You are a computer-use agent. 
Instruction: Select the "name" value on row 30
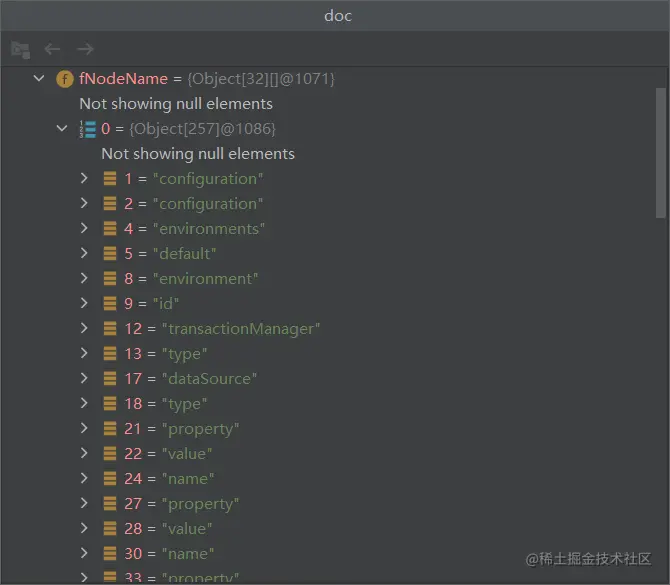point(188,554)
